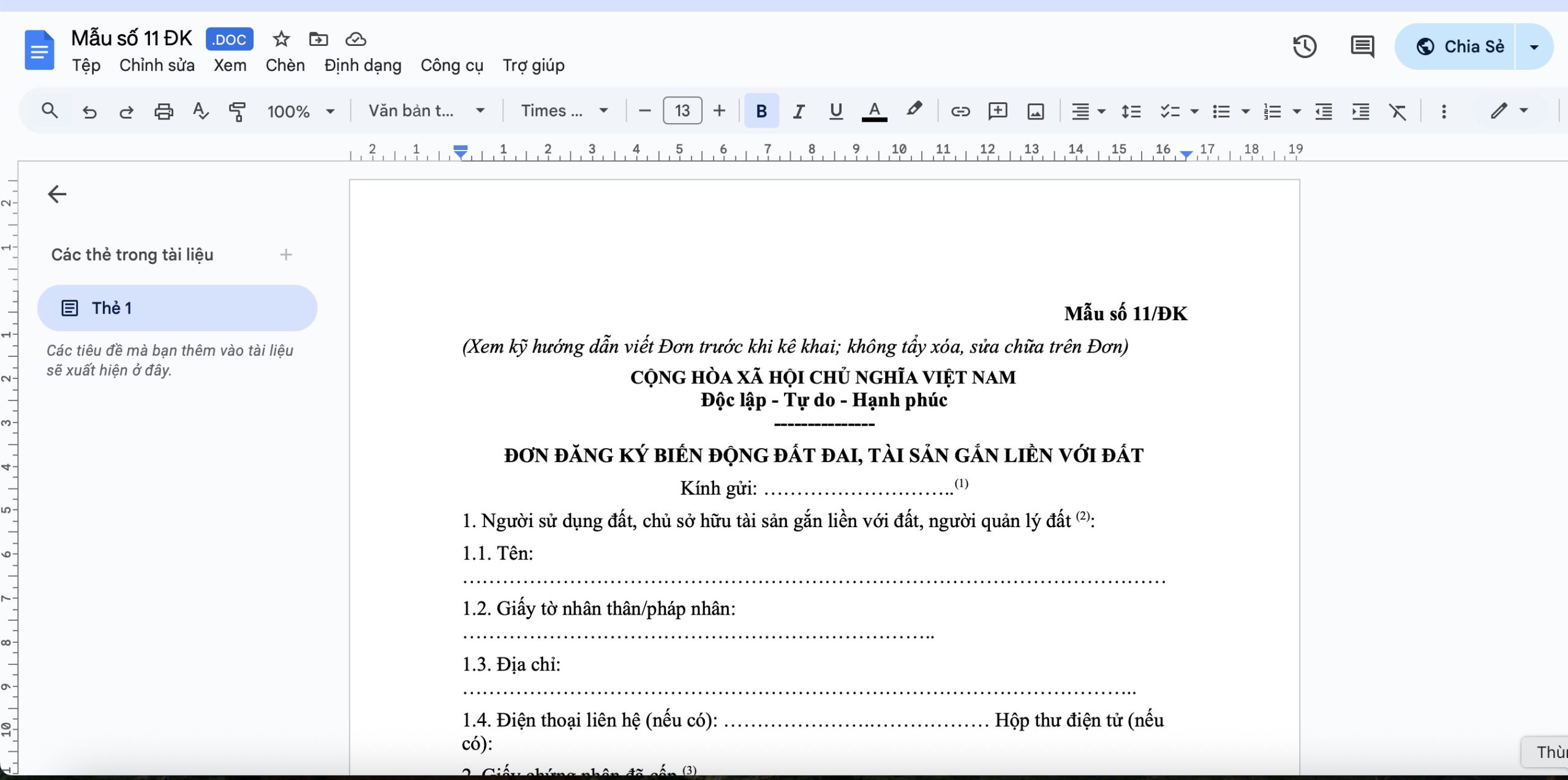Open the text color picker
Image resolution: width=1568 pixels, height=780 pixels.
click(x=874, y=111)
